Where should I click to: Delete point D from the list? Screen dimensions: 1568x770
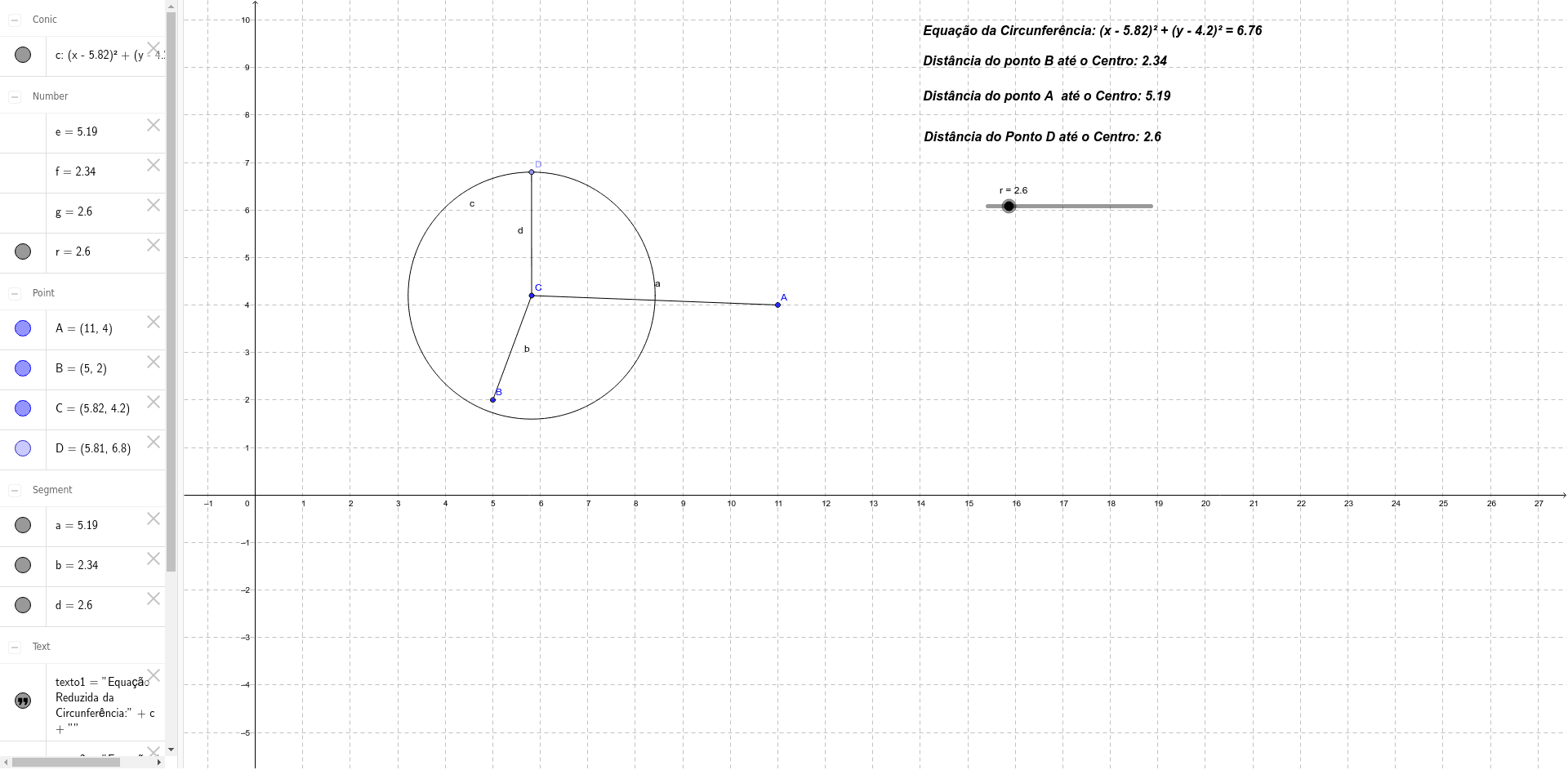(154, 442)
